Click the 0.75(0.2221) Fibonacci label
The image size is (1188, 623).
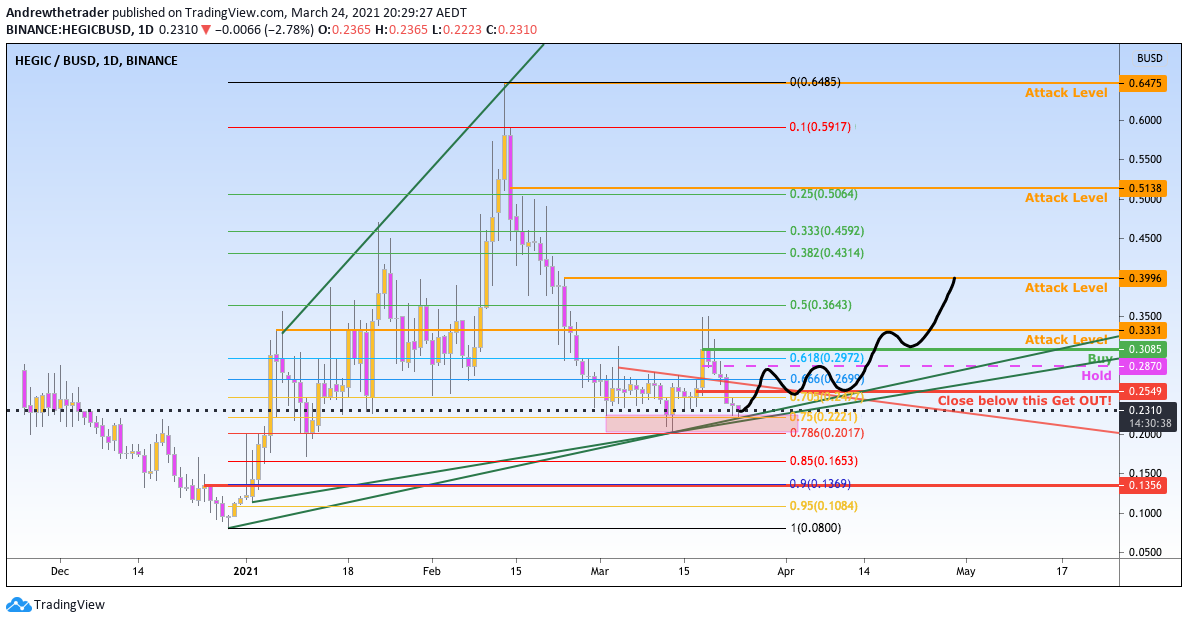(x=824, y=418)
